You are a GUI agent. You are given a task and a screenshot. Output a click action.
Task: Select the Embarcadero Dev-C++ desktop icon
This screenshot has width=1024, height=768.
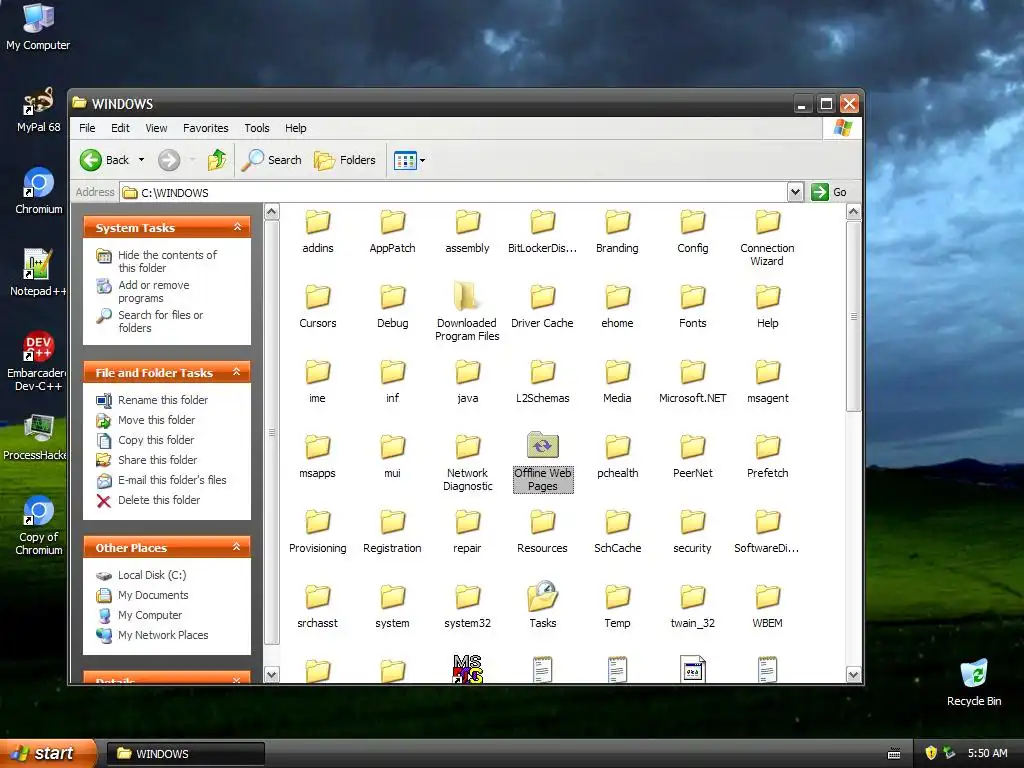pos(39,361)
